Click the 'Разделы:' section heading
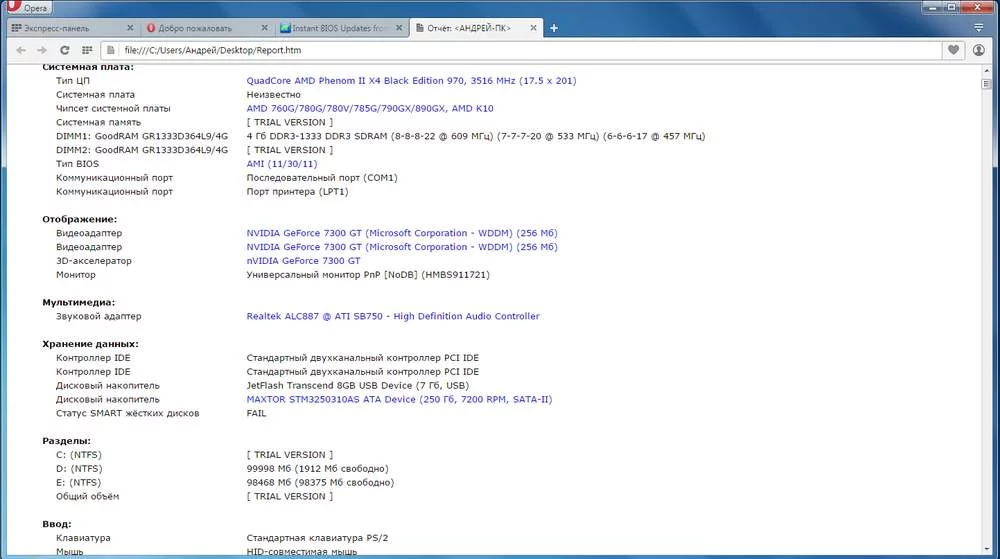 (66, 440)
